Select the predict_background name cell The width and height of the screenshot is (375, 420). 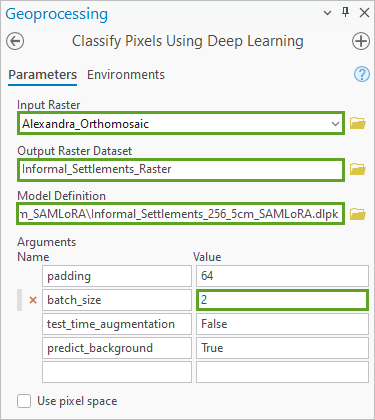point(117,348)
